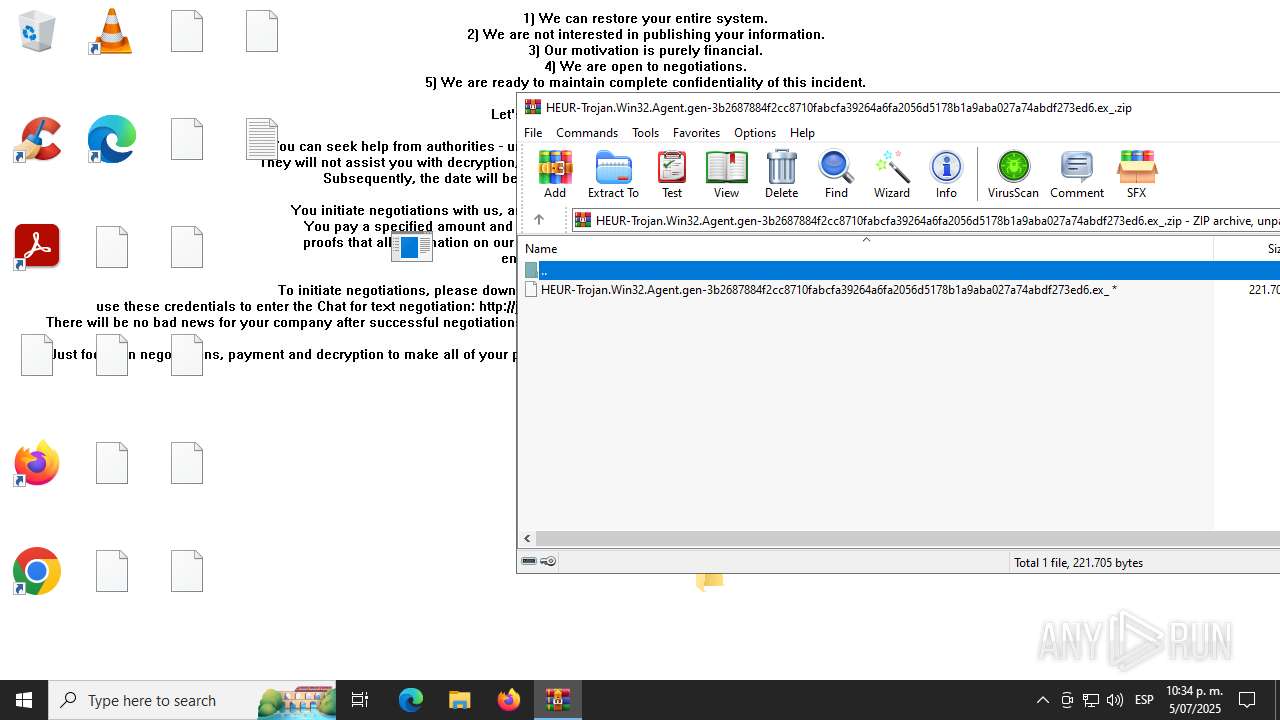1280x720 pixels.
Task: Open the Help menu
Action: [x=802, y=132]
